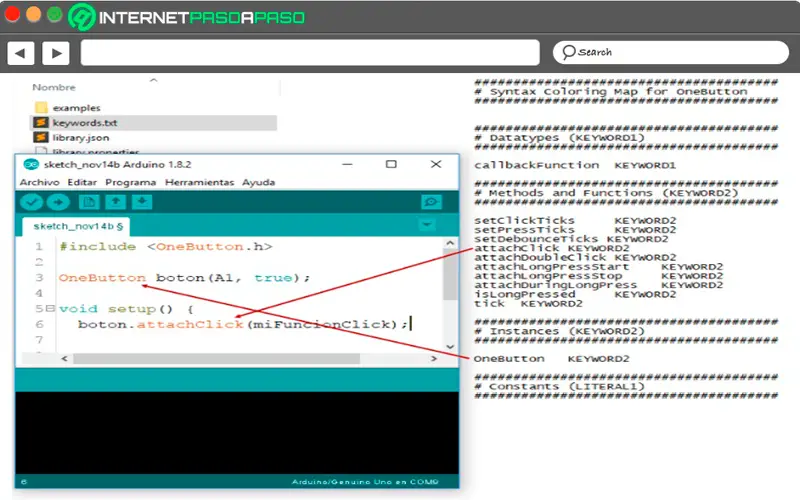Open the Herramientas menu
The height and width of the screenshot is (500, 800).
pyautogui.click(x=199, y=182)
